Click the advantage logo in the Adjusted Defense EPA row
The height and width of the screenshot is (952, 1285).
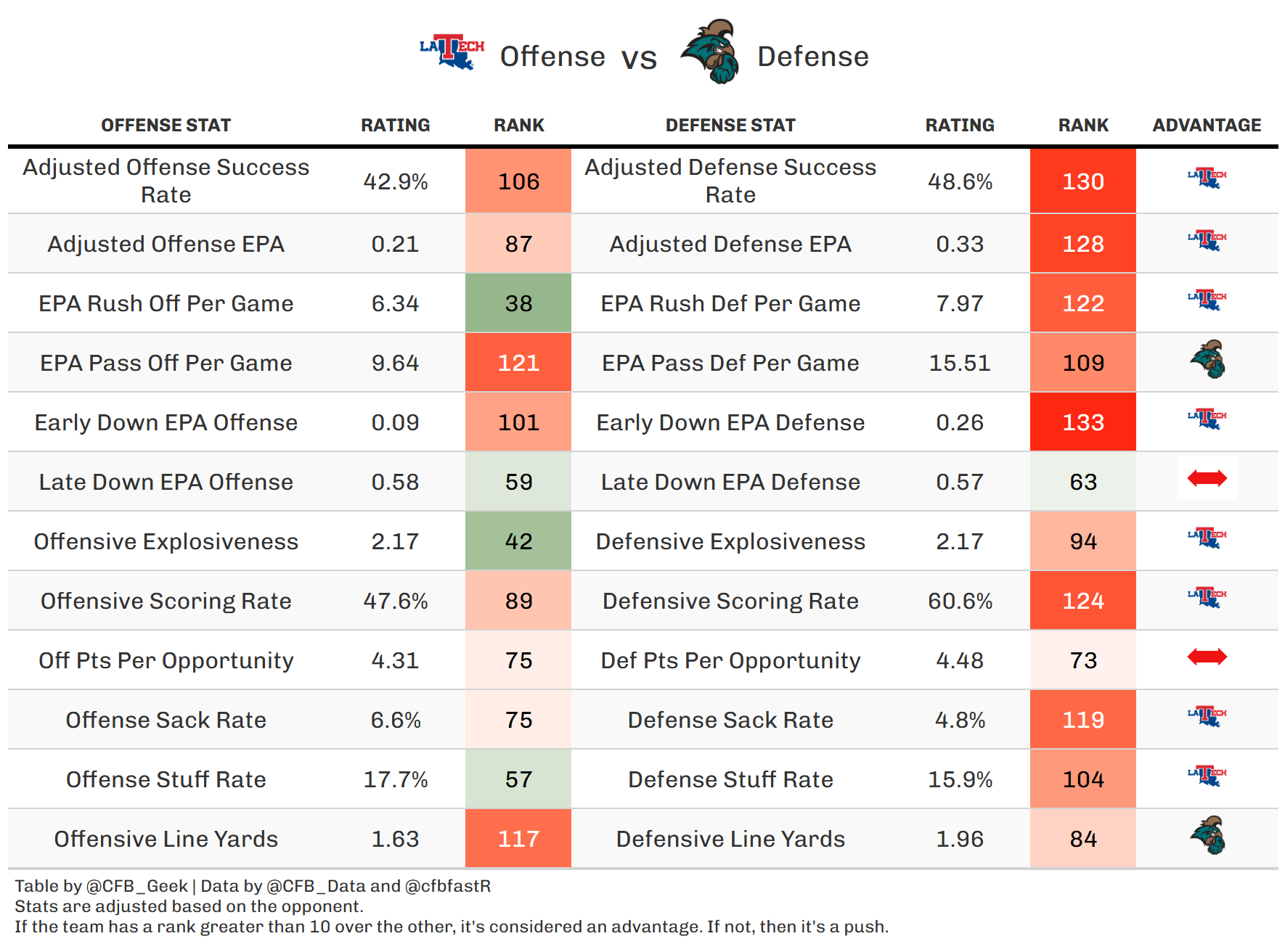(x=1207, y=240)
